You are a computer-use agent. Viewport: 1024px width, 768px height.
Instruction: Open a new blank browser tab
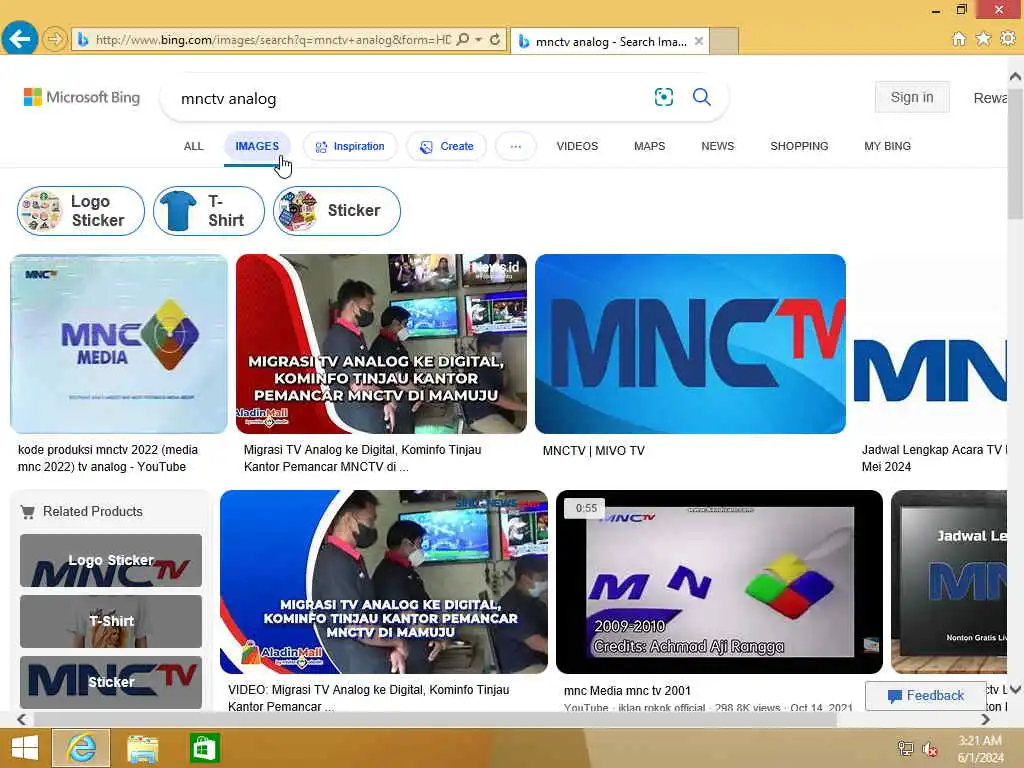click(x=724, y=41)
